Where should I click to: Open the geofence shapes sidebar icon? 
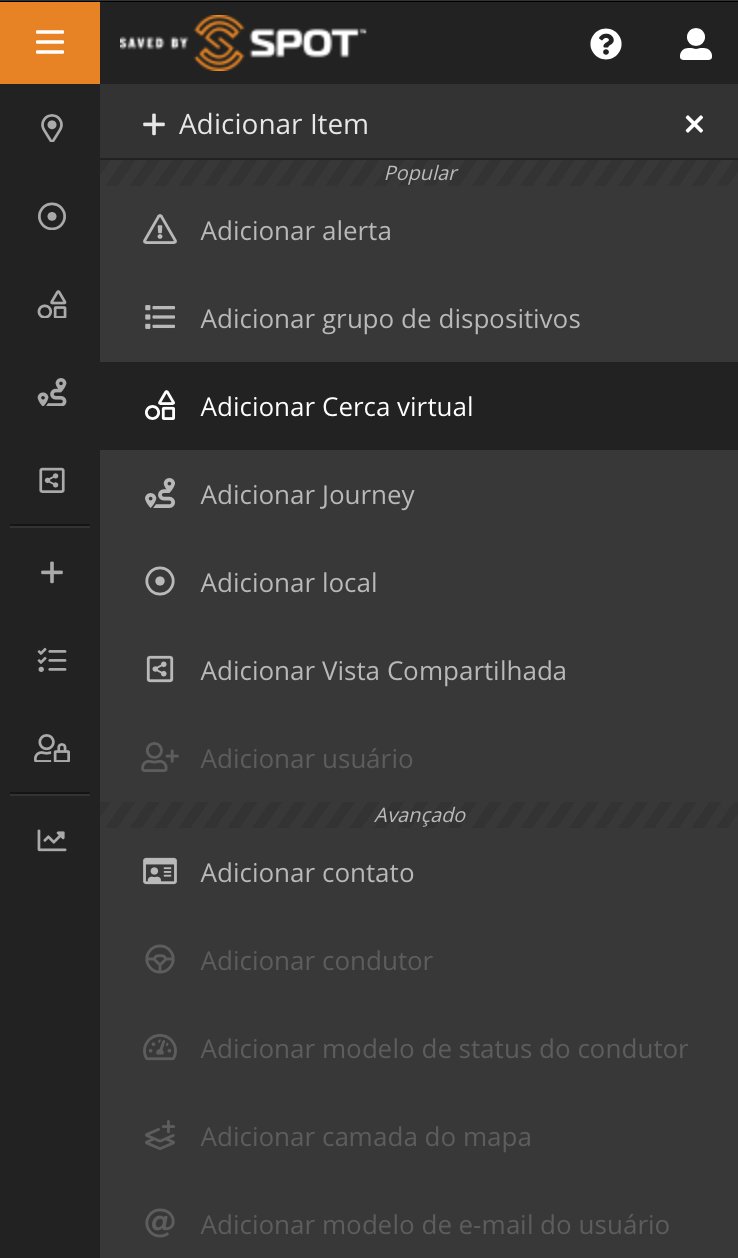point(51,304)
